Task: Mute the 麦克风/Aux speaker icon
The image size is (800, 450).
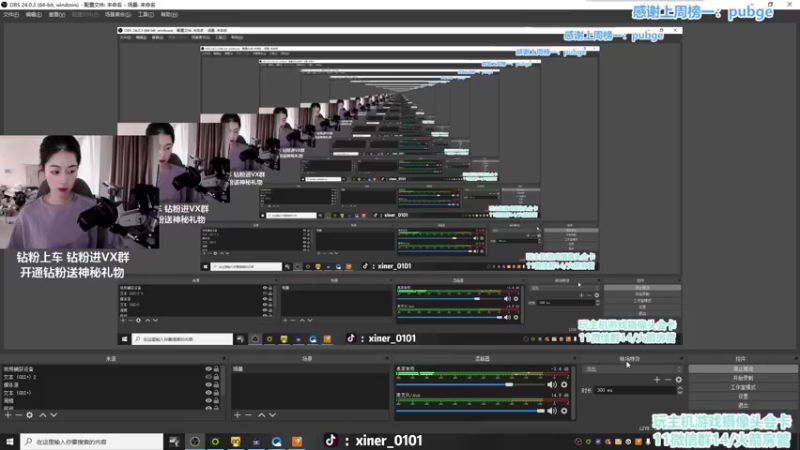Action: pyautogui.click(x=552, y=411)
